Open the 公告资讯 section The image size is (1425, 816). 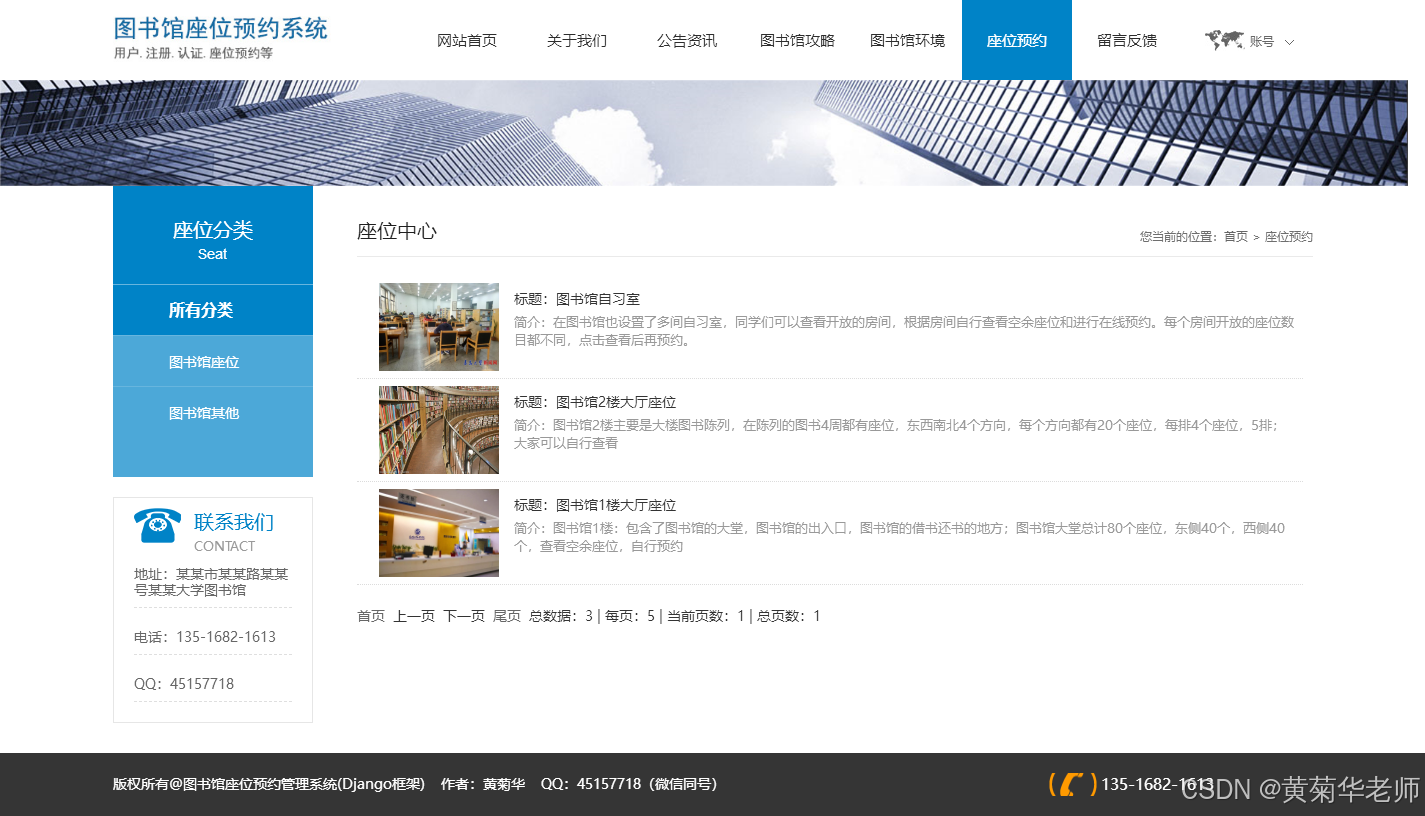tap(687, 41)
